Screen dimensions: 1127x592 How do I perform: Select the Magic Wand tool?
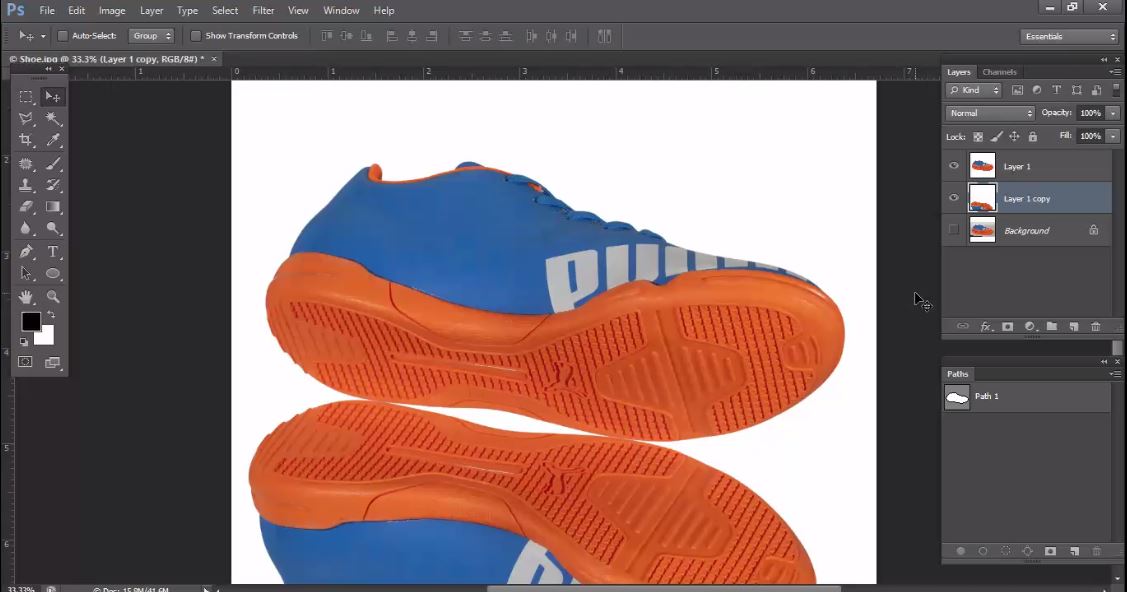click(52, 118)
